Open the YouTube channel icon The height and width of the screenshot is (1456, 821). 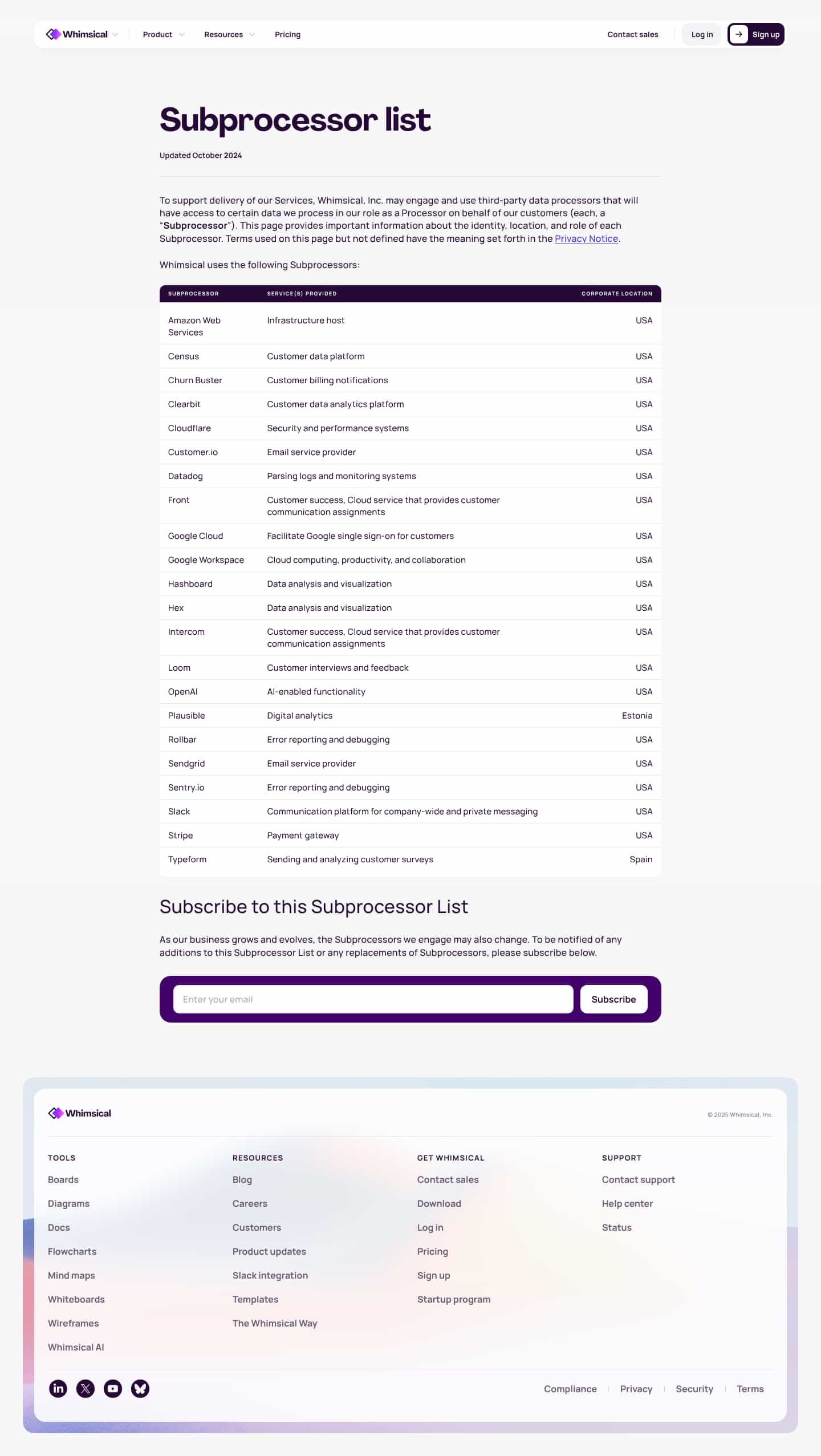click(x=113, y=1388)
